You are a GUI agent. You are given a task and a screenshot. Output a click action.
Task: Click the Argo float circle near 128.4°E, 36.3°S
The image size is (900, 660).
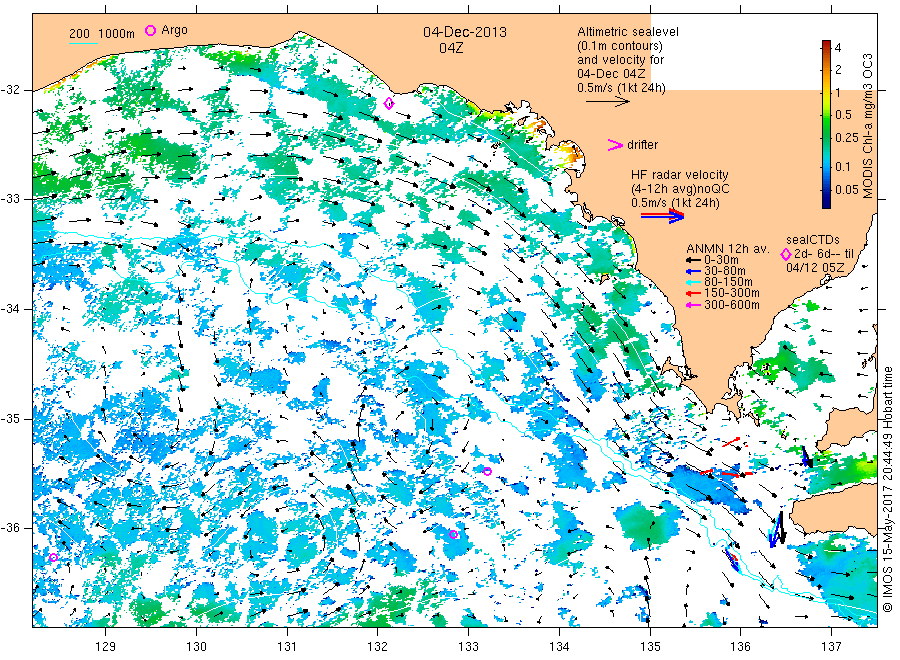click(x=53, y=557)
